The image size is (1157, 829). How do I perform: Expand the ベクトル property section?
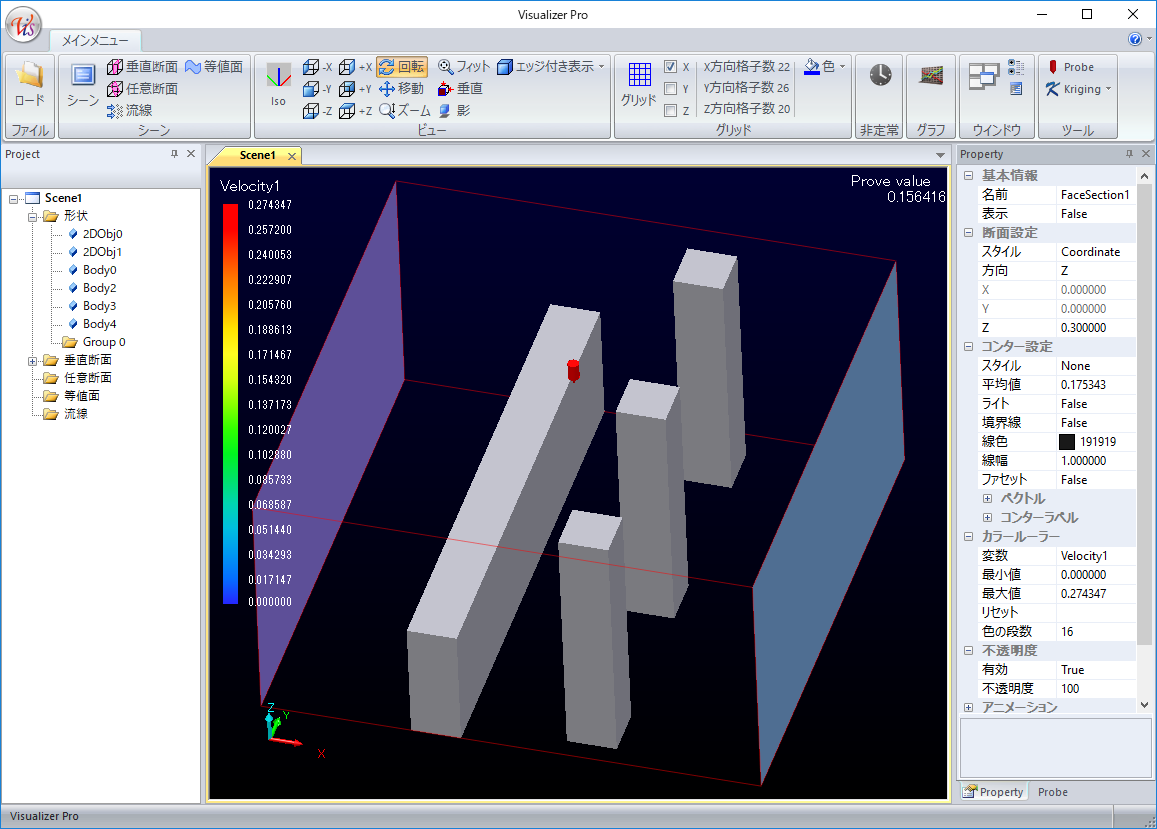[988, 498]
